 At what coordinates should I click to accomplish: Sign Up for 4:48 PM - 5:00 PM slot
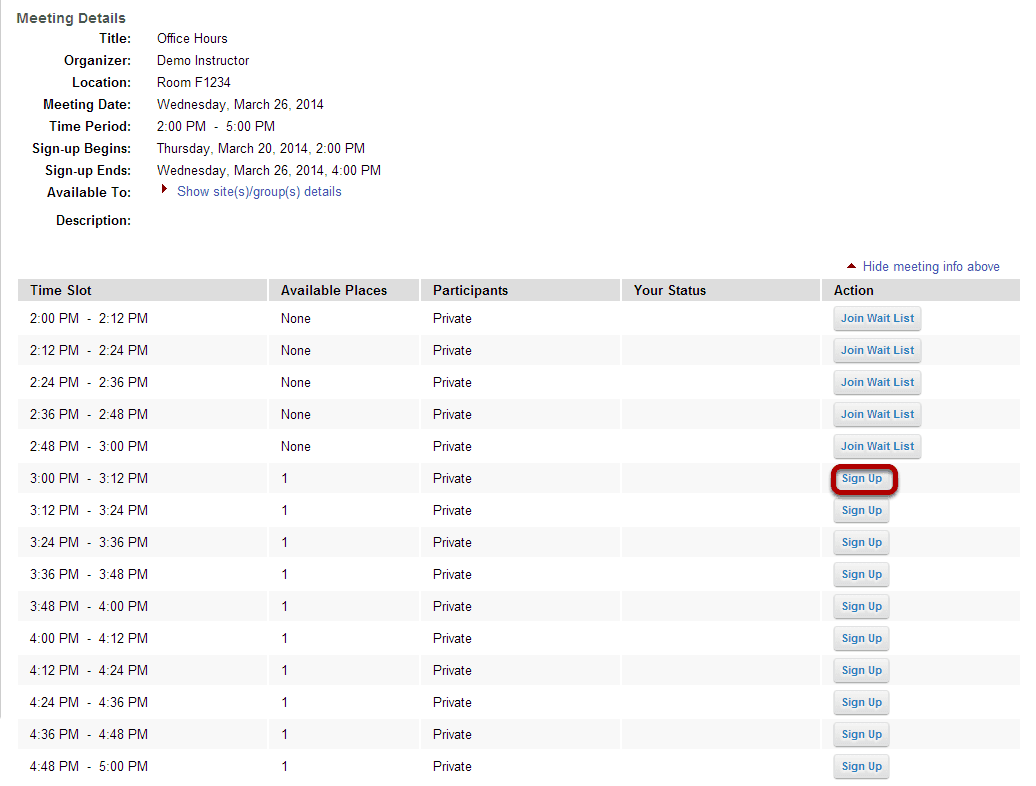tap(862, 767)
